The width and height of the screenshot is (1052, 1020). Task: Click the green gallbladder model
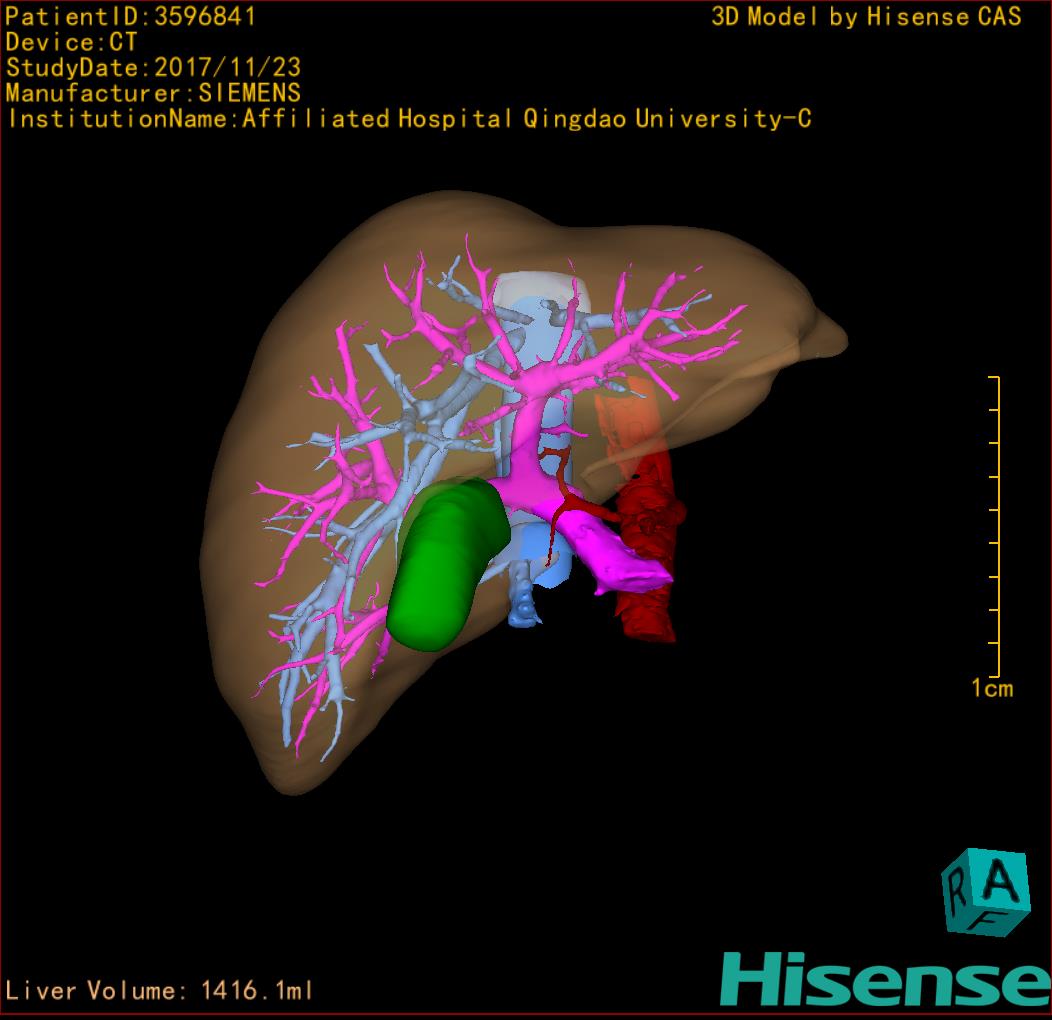[448, 564]
